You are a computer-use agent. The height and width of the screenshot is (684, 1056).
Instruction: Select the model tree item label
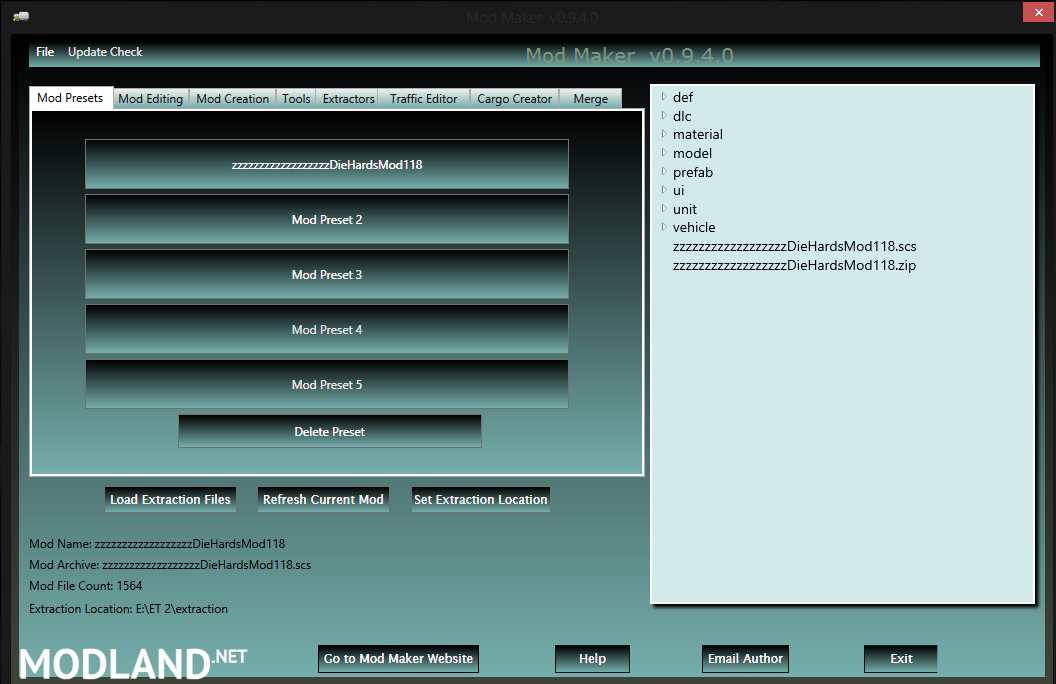click(x=692, y=153)
